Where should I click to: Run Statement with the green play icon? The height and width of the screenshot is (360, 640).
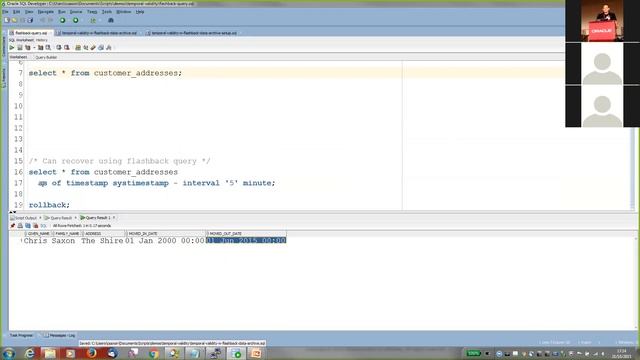click(12, 48)
